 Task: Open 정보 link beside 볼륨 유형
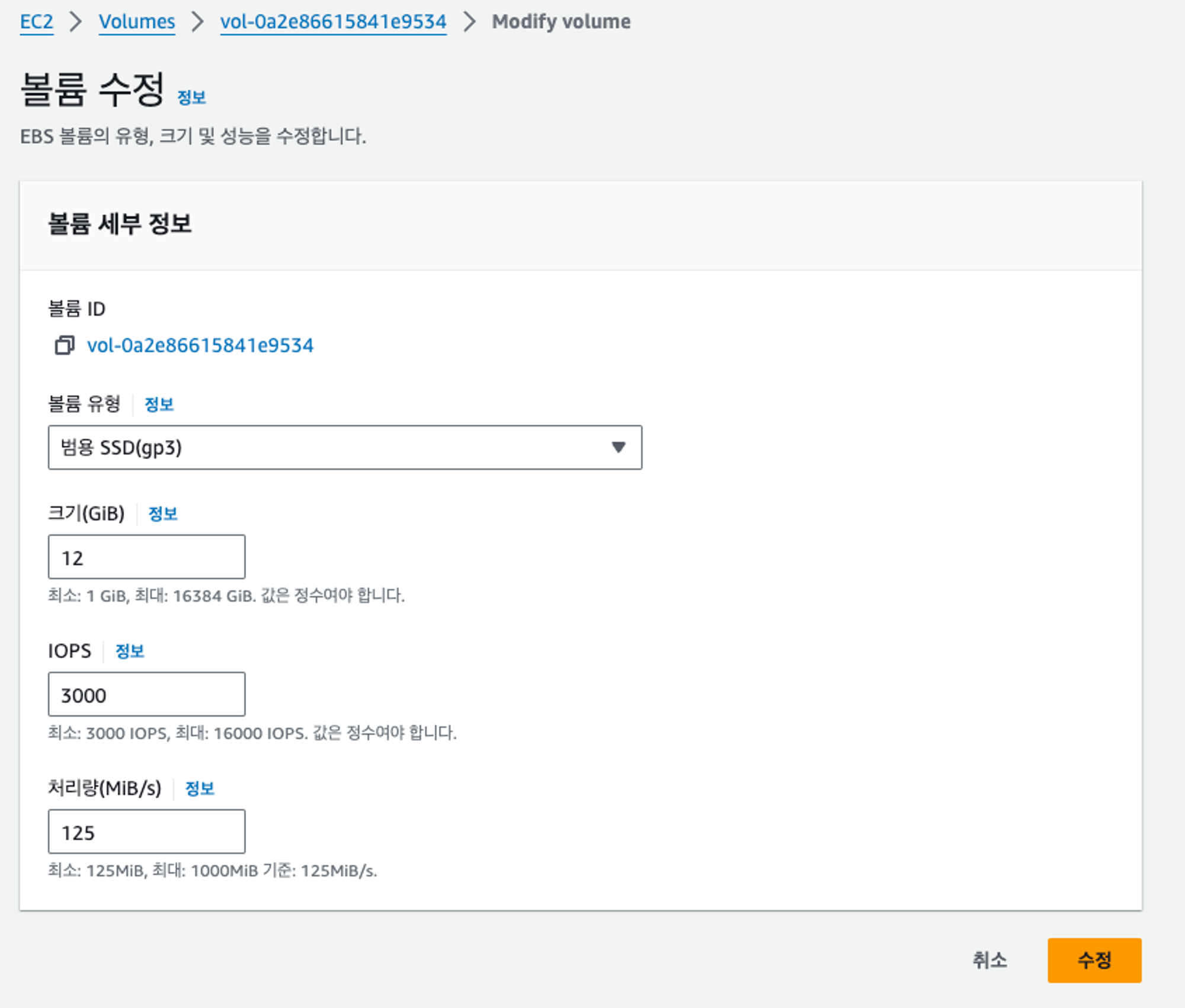(x=159, y=405)
